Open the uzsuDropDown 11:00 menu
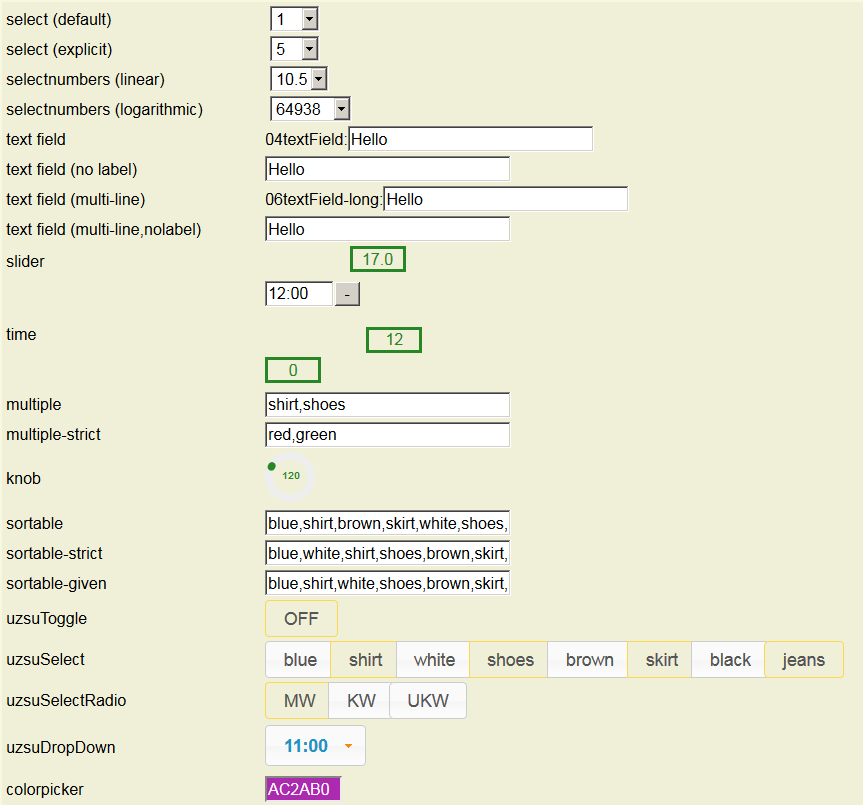 click(x=315, y=746)
